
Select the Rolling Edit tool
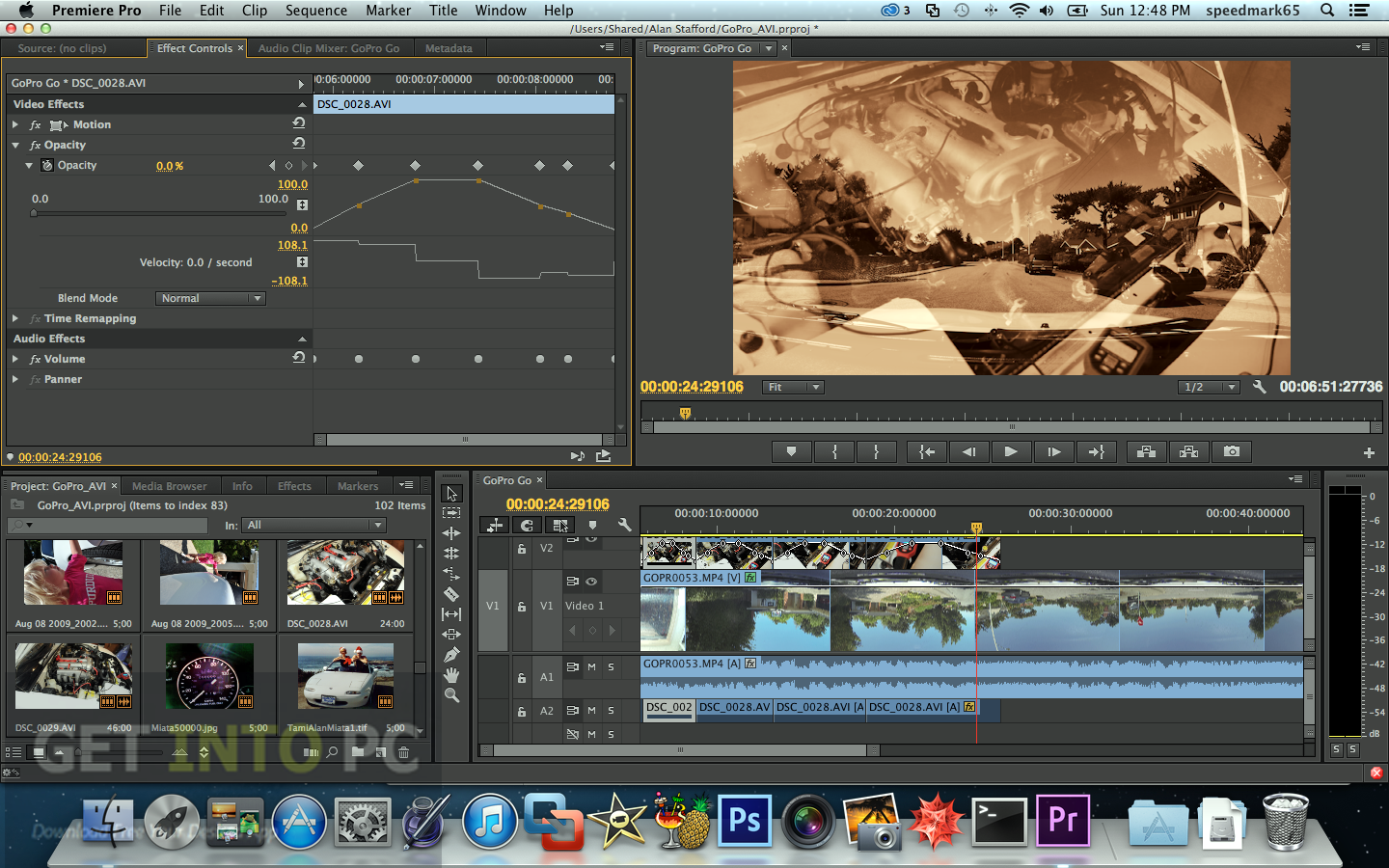pos(451,554)
